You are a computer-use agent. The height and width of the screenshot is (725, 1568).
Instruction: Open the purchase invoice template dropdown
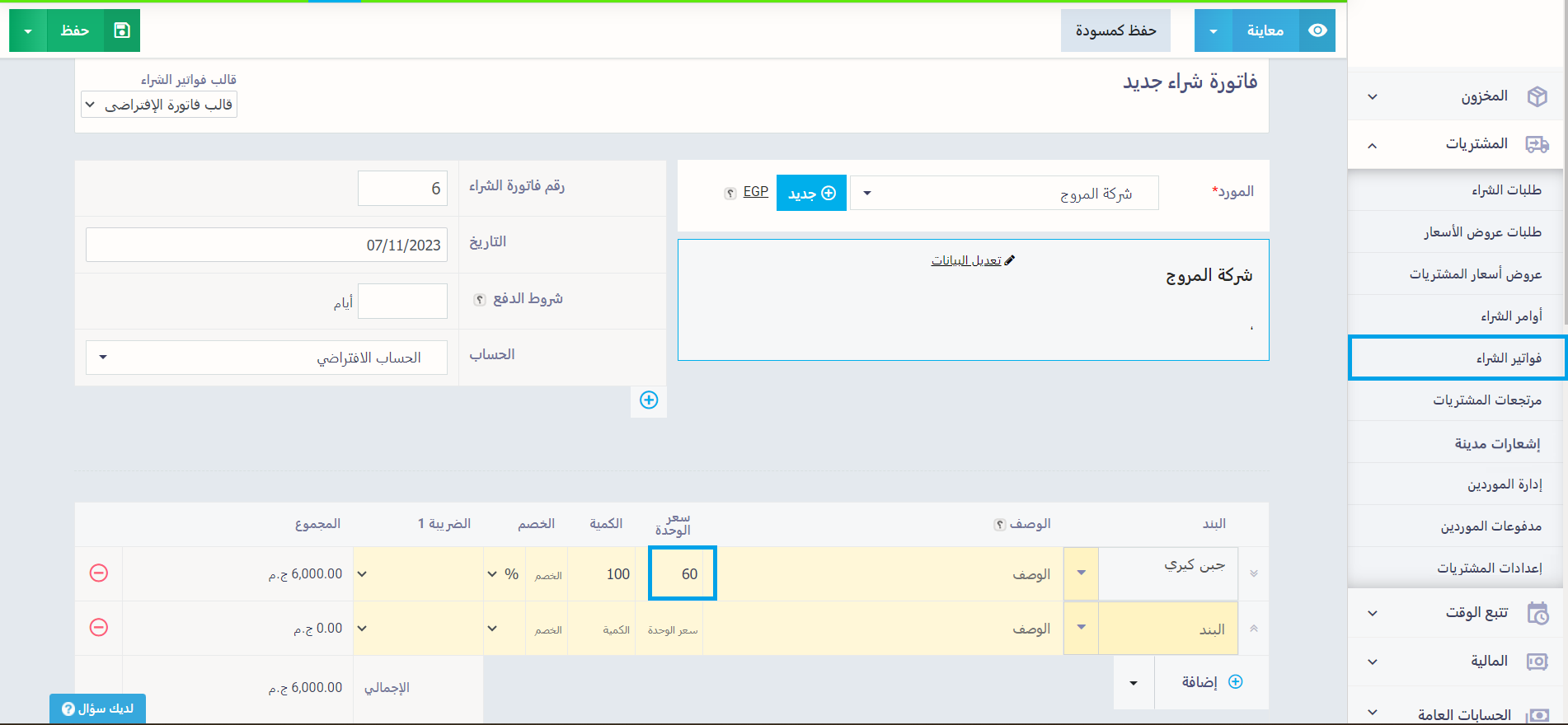tap(159, 105)
